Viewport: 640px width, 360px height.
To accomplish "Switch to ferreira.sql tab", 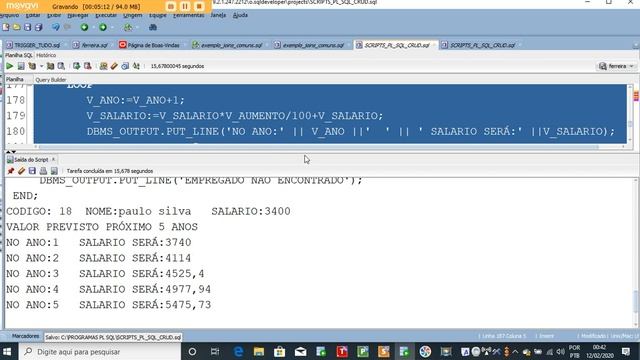I will click(x=93, y=45).
